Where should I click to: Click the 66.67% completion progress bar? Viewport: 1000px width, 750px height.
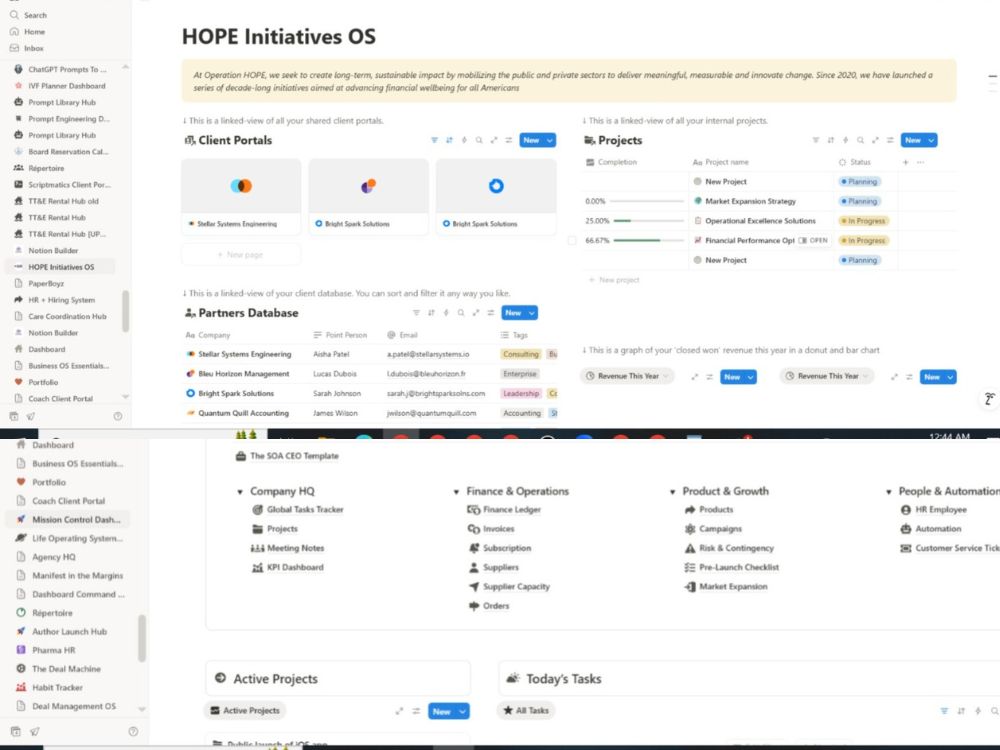[x=648, y=240]
